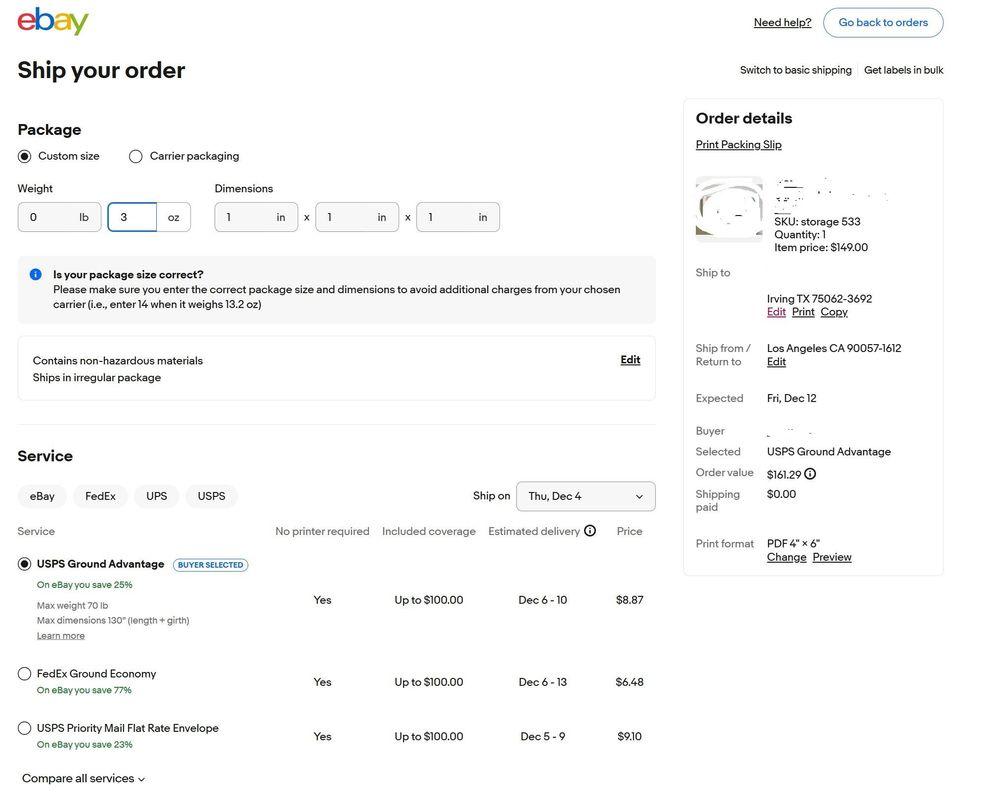The width and height of the screenshot is (999, 800).
Task: Click the Fri, Dec 12 expected date
Action: tap(791, 398)
